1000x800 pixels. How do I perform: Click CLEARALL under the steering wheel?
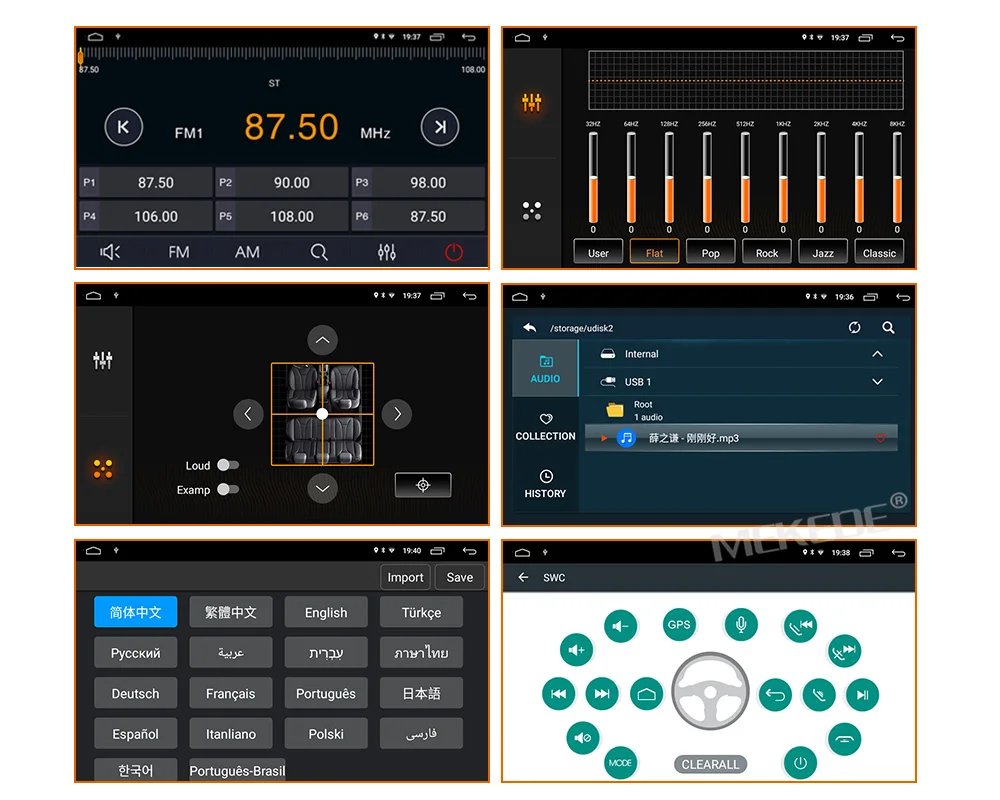710,764
